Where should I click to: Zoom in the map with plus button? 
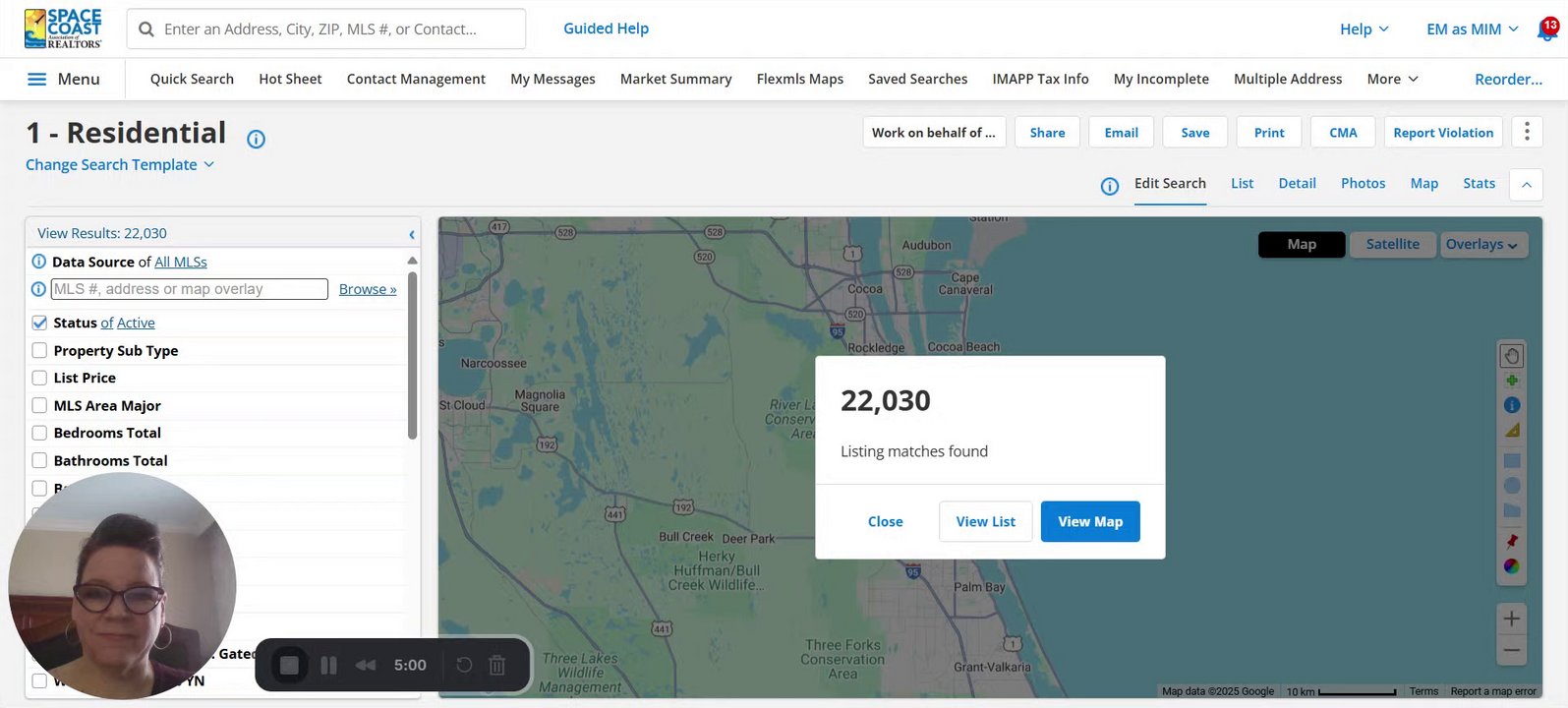1512,619
